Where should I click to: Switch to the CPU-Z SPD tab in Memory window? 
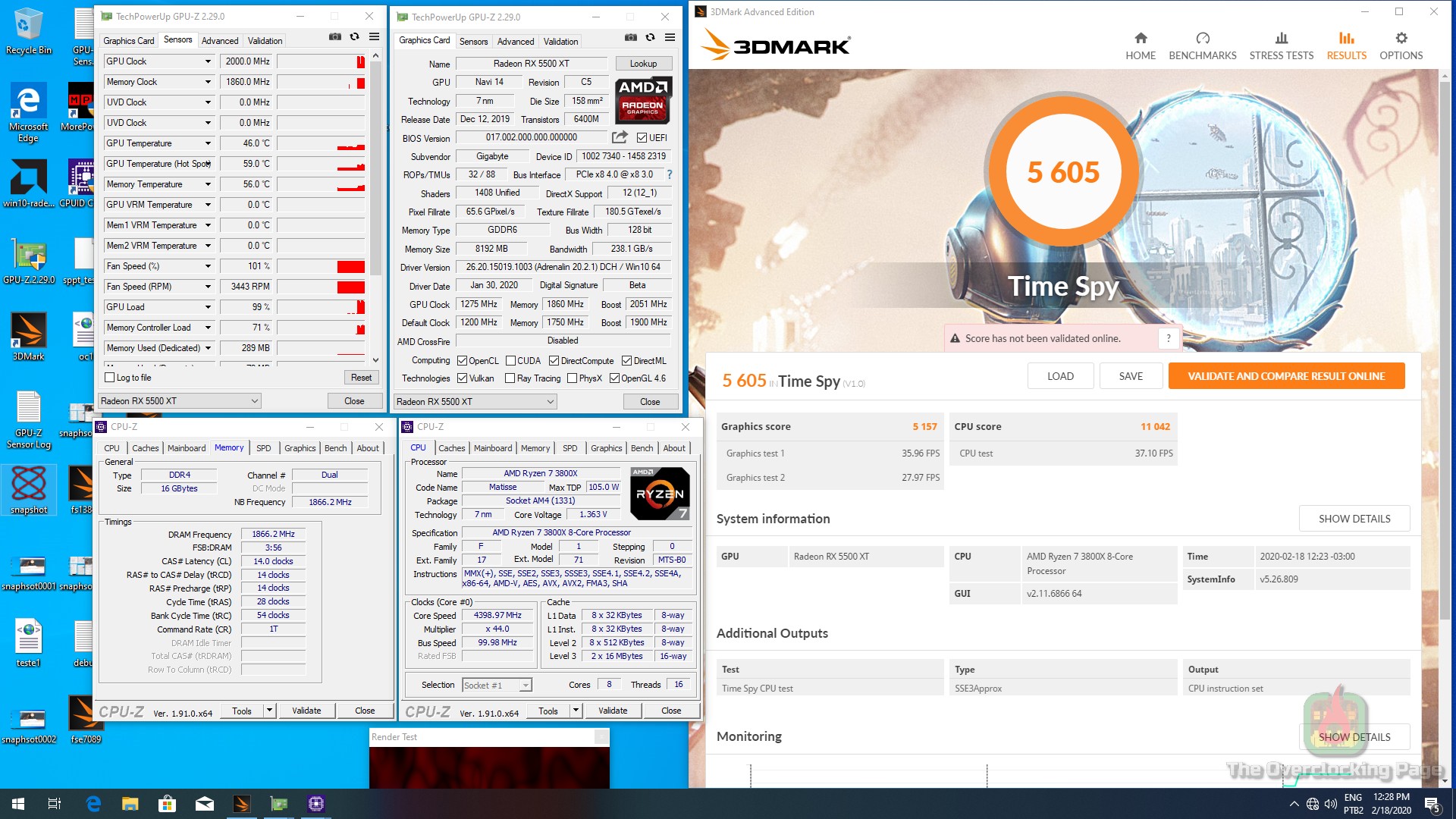(x=263, y=448)
